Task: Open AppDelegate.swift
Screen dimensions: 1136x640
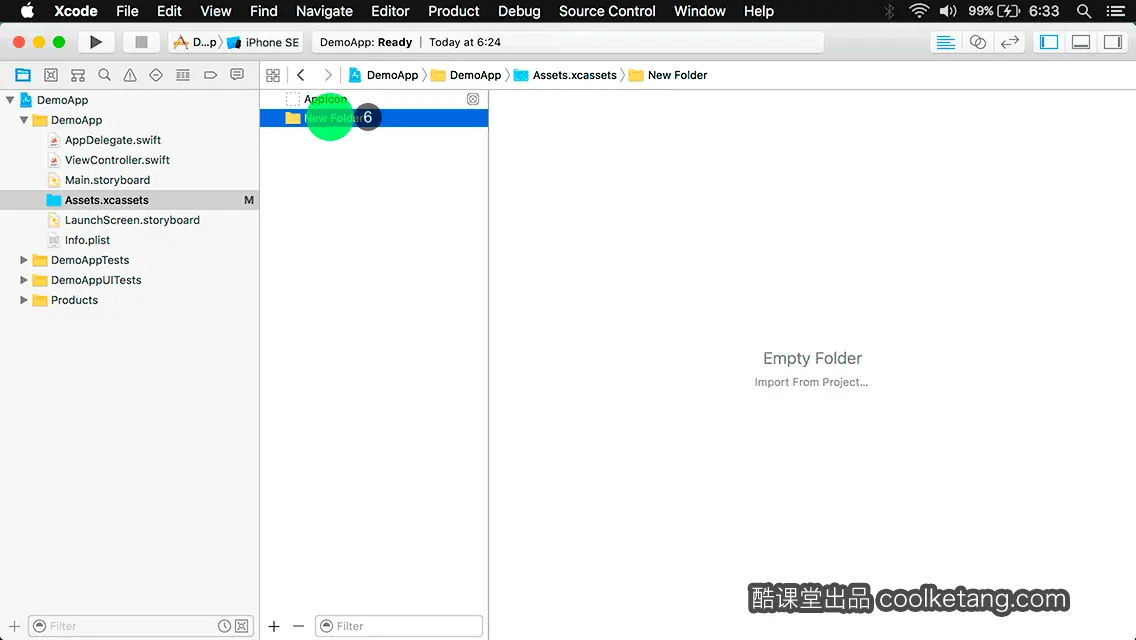Action: (112, 140)
